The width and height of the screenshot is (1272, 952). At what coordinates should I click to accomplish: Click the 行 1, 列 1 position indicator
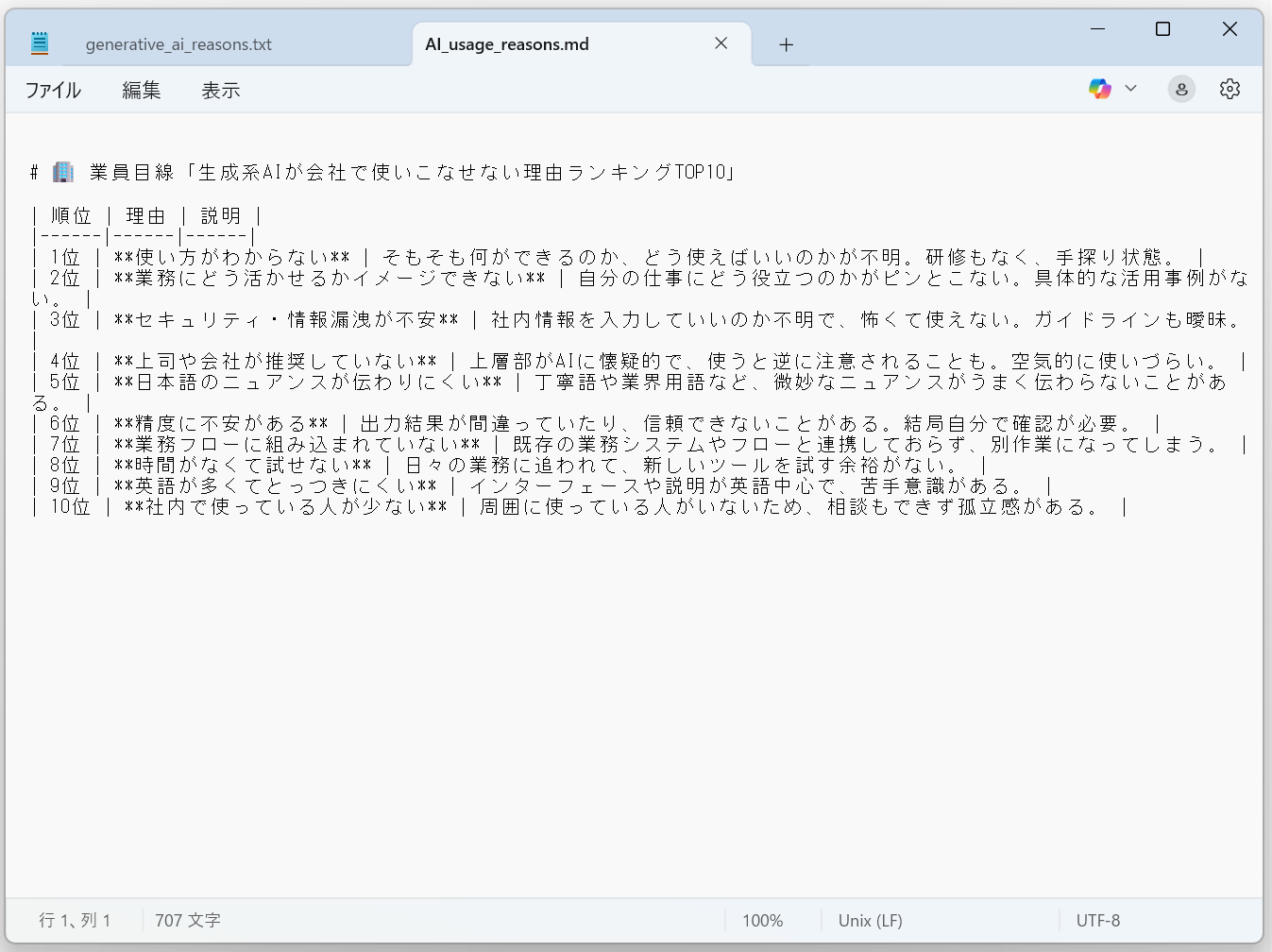[75, 921]
